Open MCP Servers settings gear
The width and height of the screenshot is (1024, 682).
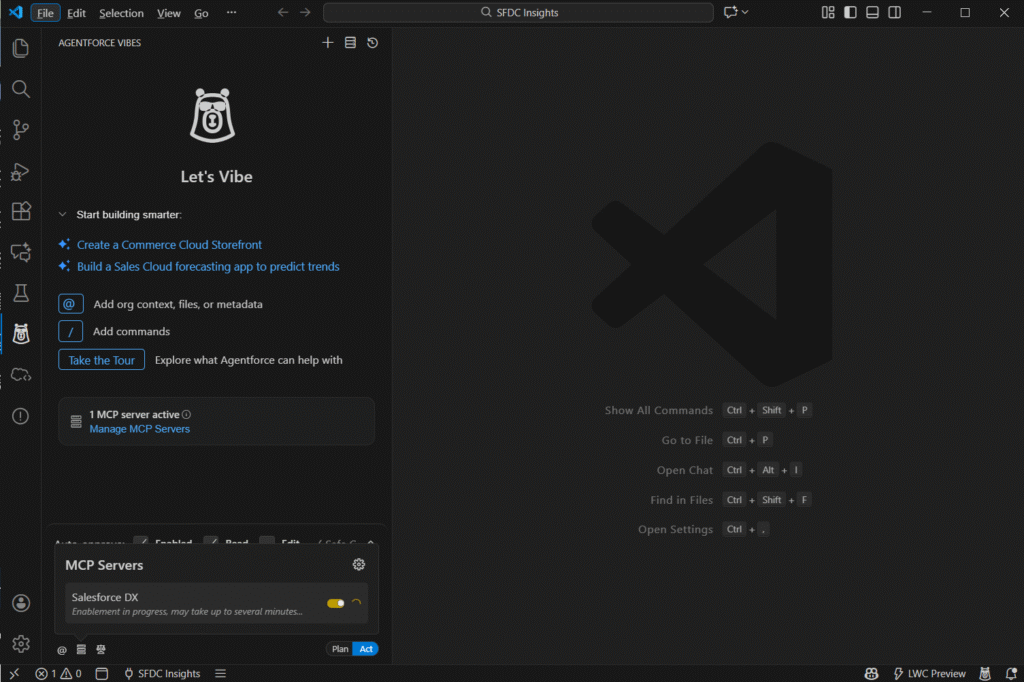[x=359, y=565]
